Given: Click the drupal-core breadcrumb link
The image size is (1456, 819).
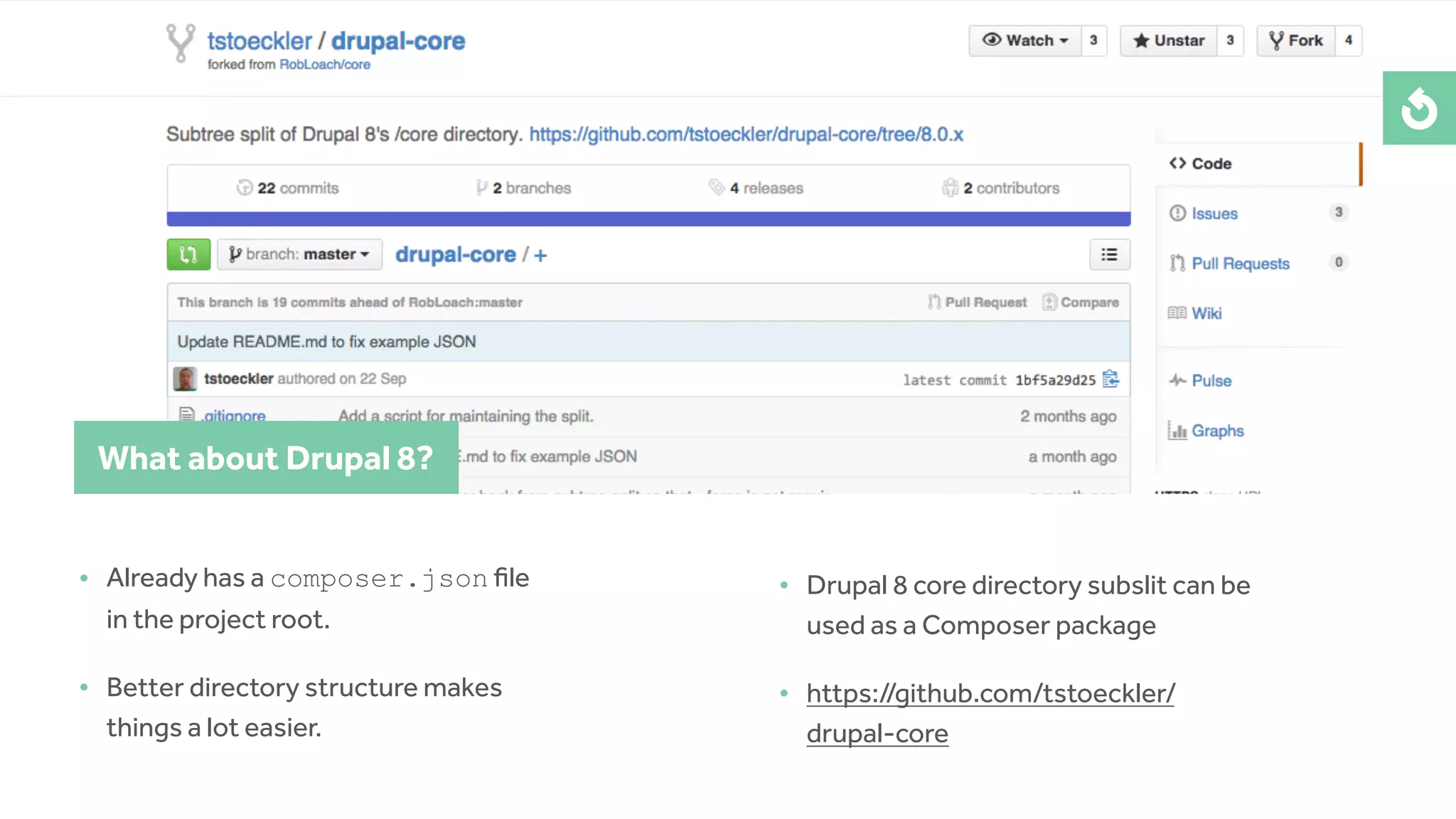Looking at the screenshot, I should point(456,255).
